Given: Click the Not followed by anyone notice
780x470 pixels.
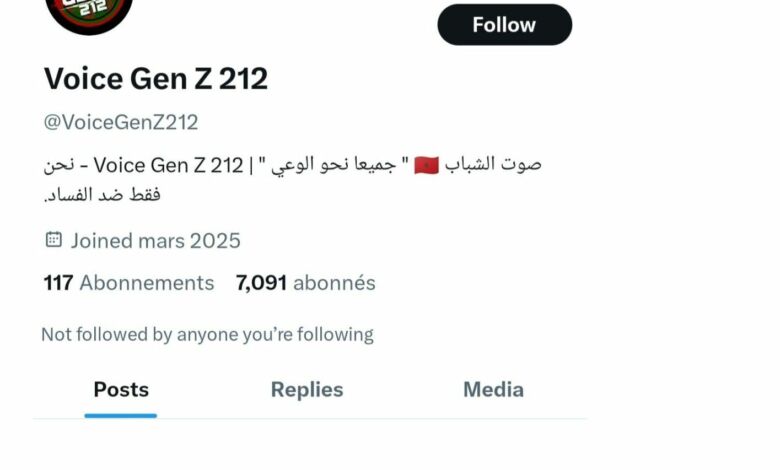Looking at the screenshot, I should 207,335.
